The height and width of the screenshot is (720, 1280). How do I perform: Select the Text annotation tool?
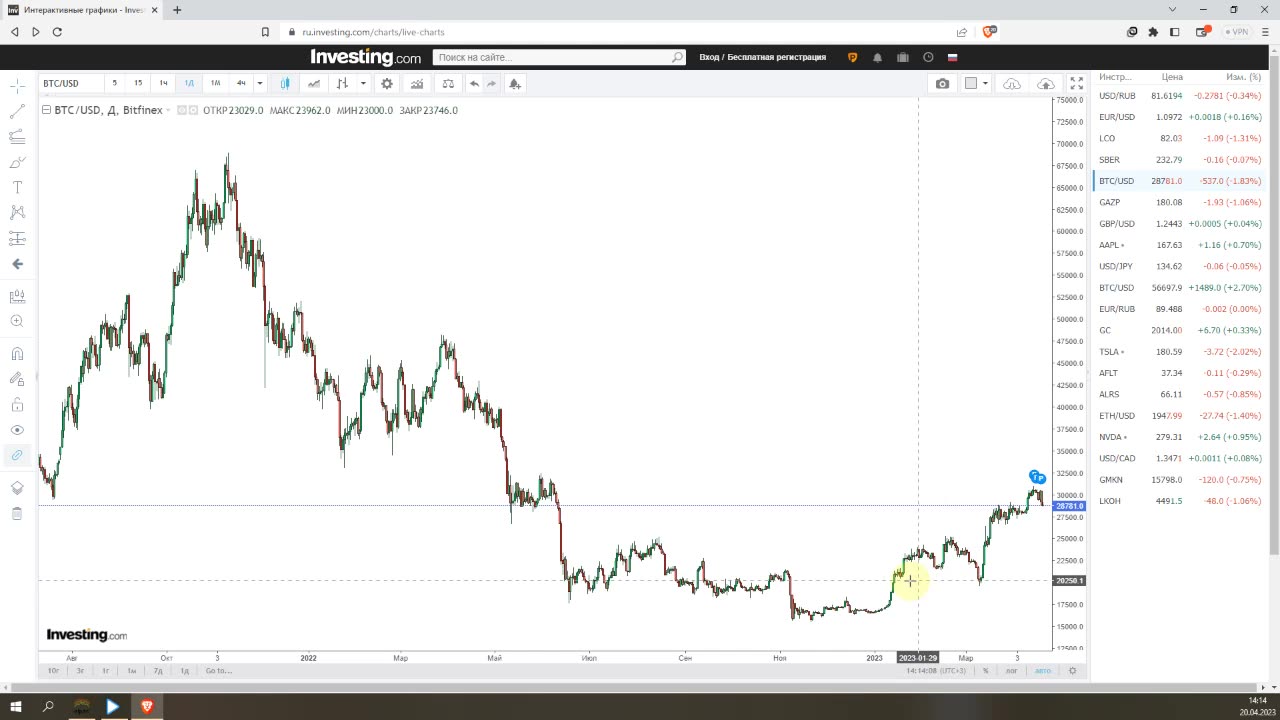tap(17, 187)
